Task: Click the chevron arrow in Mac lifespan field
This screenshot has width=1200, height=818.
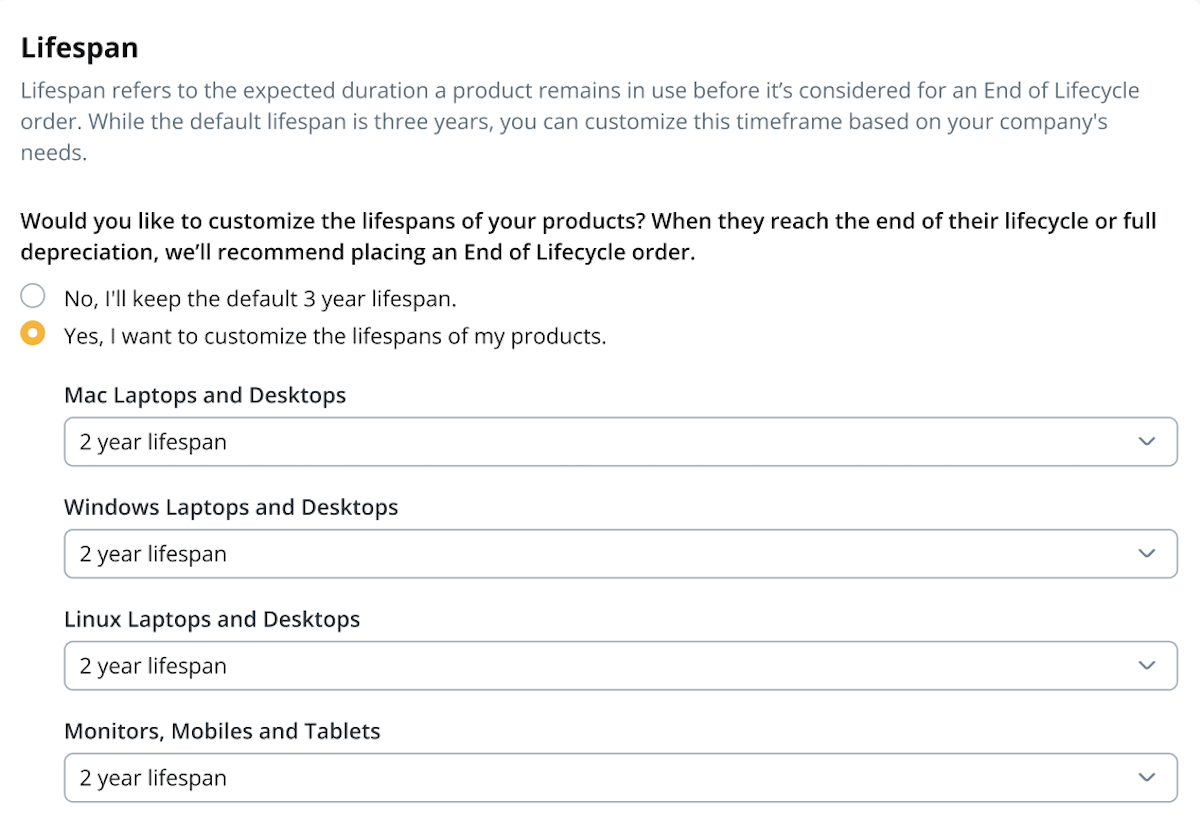Action: [x=1147, y=441]
